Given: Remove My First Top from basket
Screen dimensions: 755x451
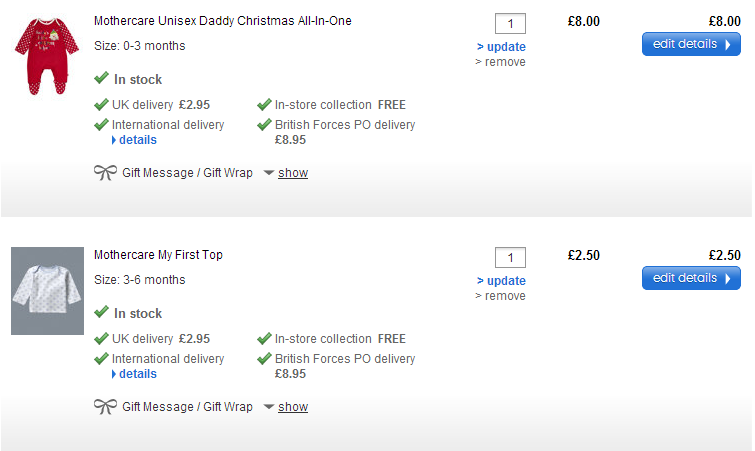Looking at the screenshot, I should [x=500, y=296].
